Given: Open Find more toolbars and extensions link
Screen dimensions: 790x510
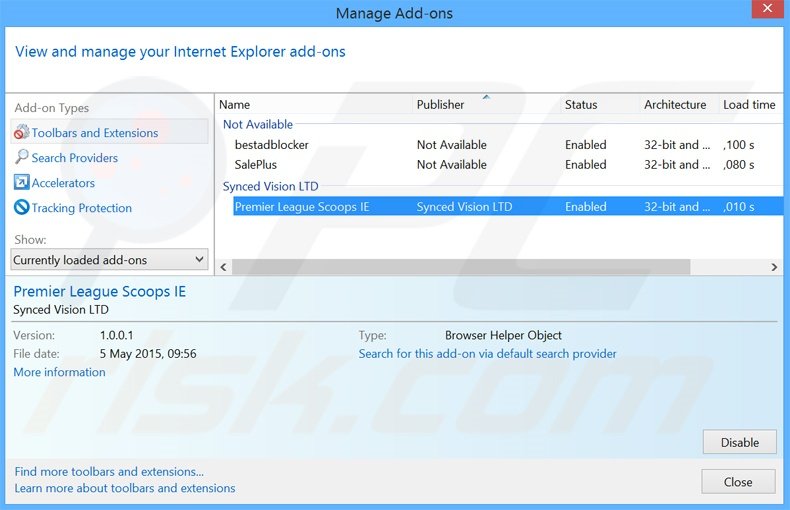Looking at the screenshot, I should (x=109, y=472).
